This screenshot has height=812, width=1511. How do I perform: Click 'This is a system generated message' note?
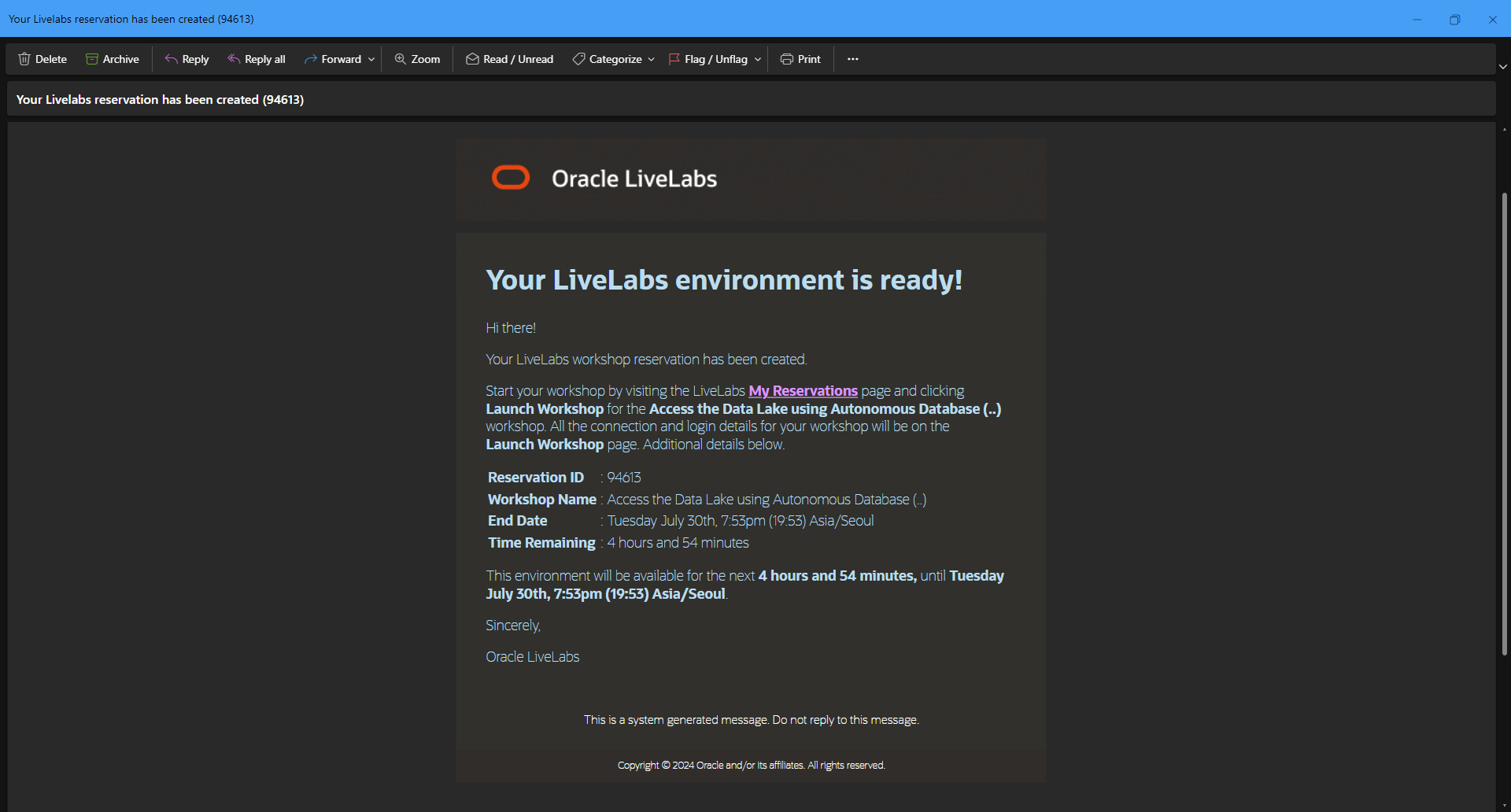coord(751,720)
